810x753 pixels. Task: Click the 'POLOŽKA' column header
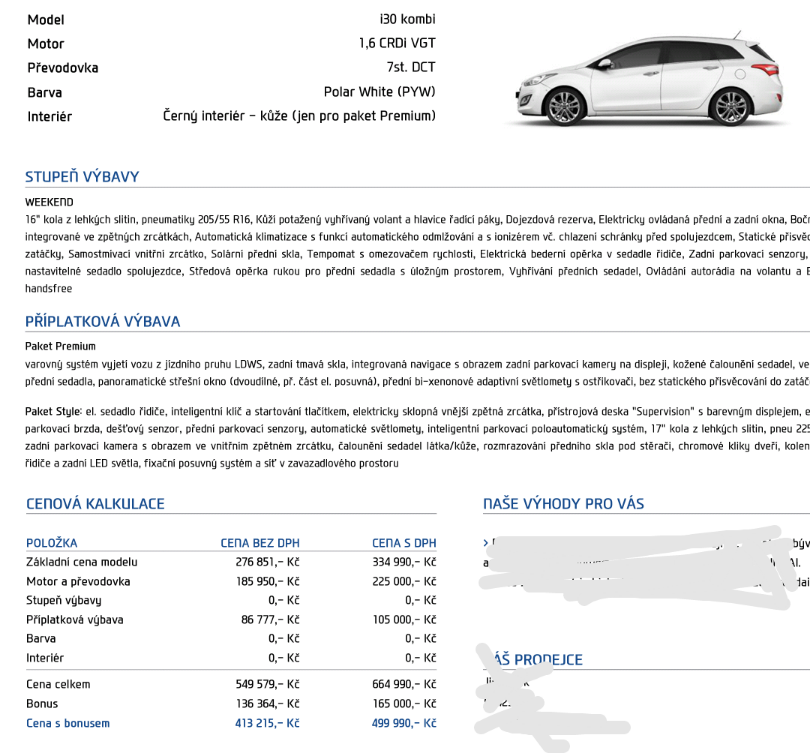pyautogui.click(x=52, y=543)
